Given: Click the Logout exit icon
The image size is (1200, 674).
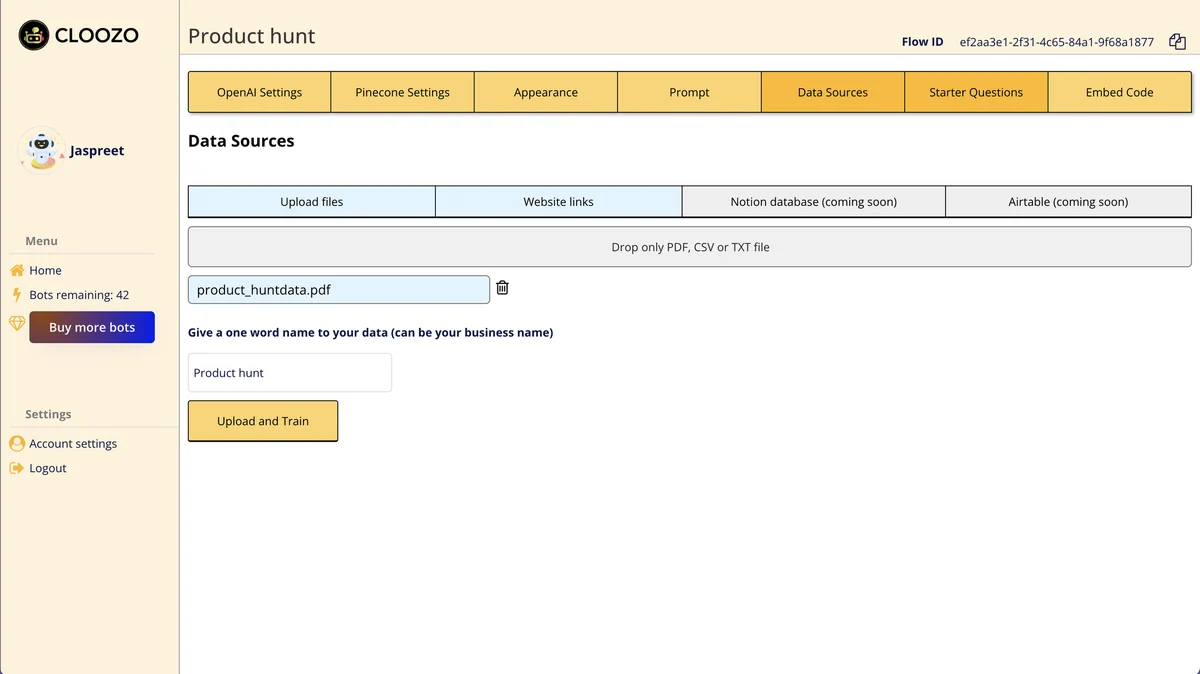Looking at the screenshot, I should [x=17, y=468].
